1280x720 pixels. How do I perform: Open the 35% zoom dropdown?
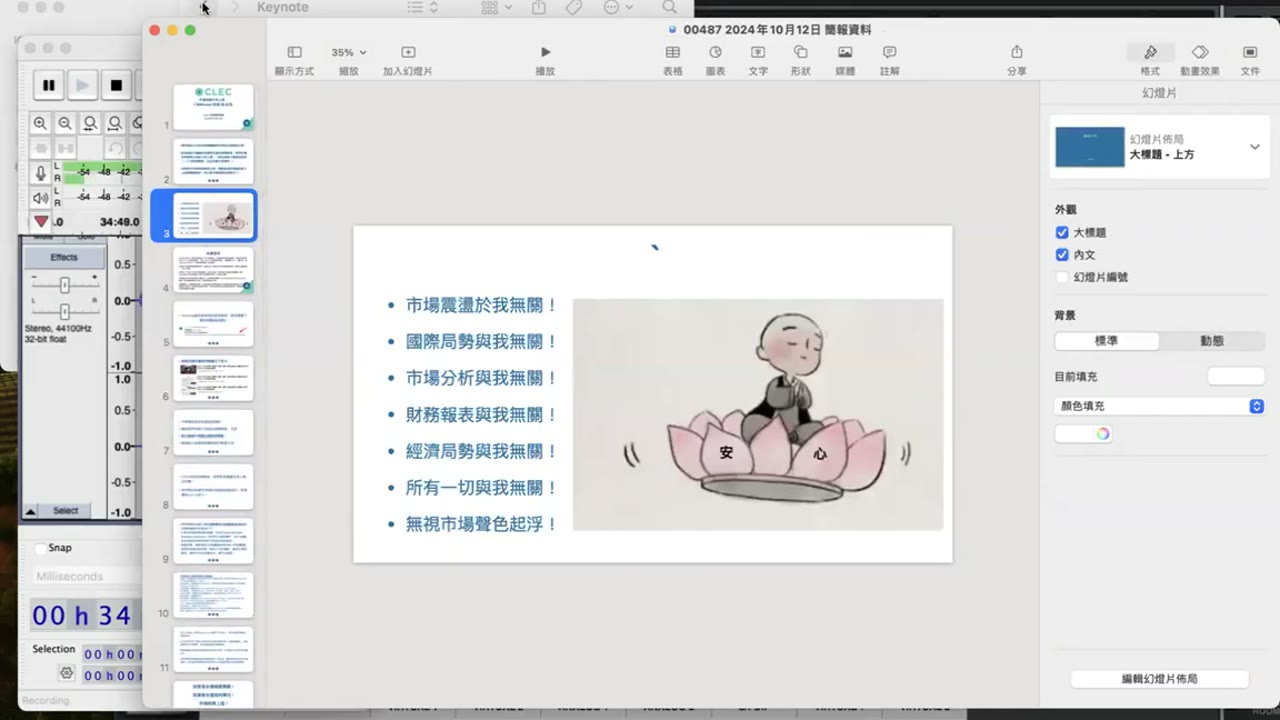[x=349, y=52]
